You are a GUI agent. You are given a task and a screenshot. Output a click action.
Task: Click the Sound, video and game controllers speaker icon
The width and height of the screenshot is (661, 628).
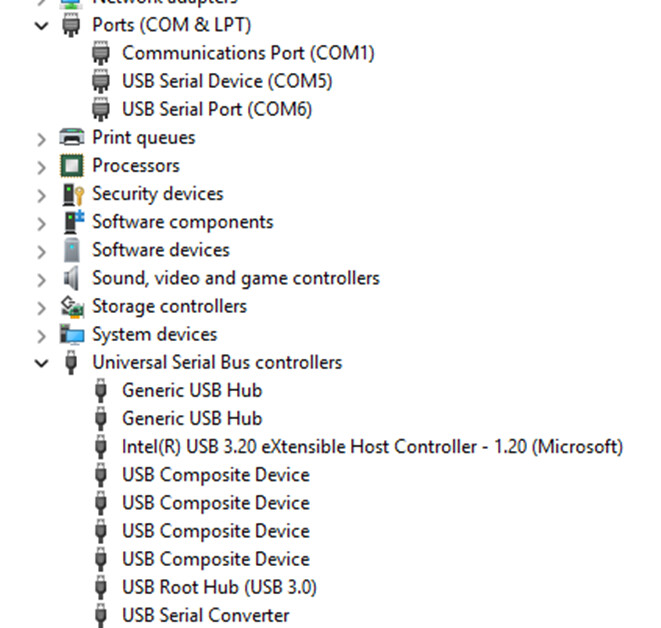click(71, 278)
